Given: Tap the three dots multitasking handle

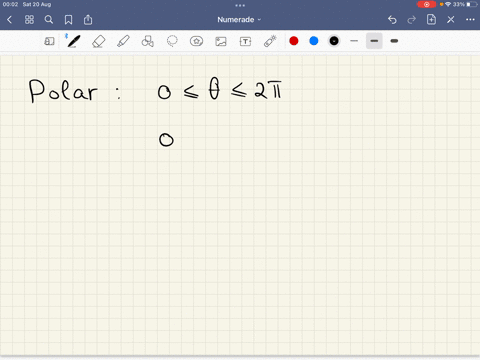Looking at the screenshot, I should 240,5.
